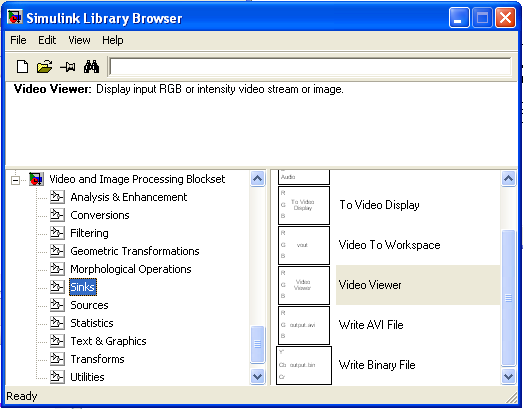Click the Transforms library icon
The height and width of the screenshot is (409, 523).
click(57, 359)
